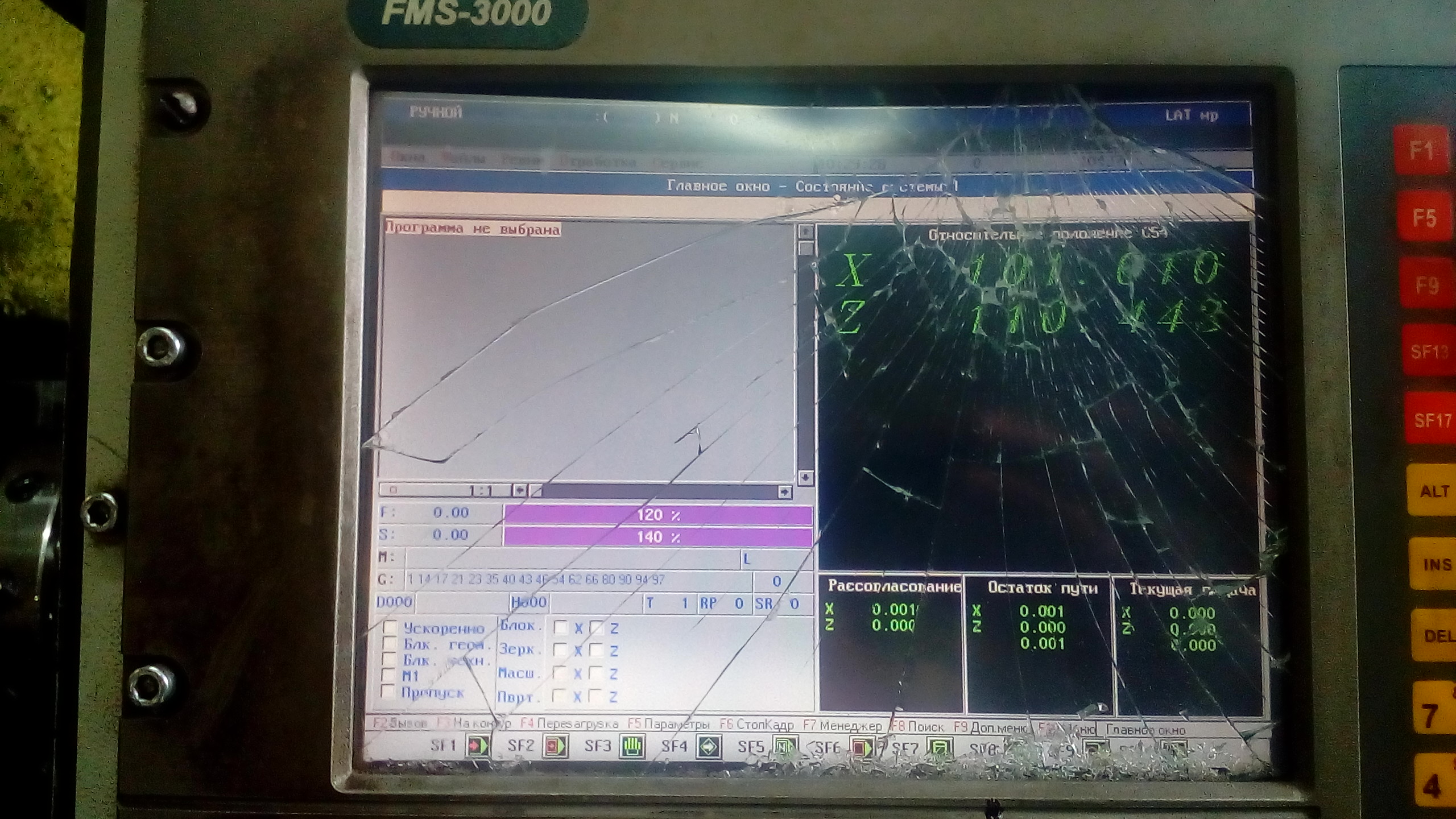The height and width of the screenshot is (819, 1456).
Task: Open the Режим menu
Action: (x=521, y=160)
